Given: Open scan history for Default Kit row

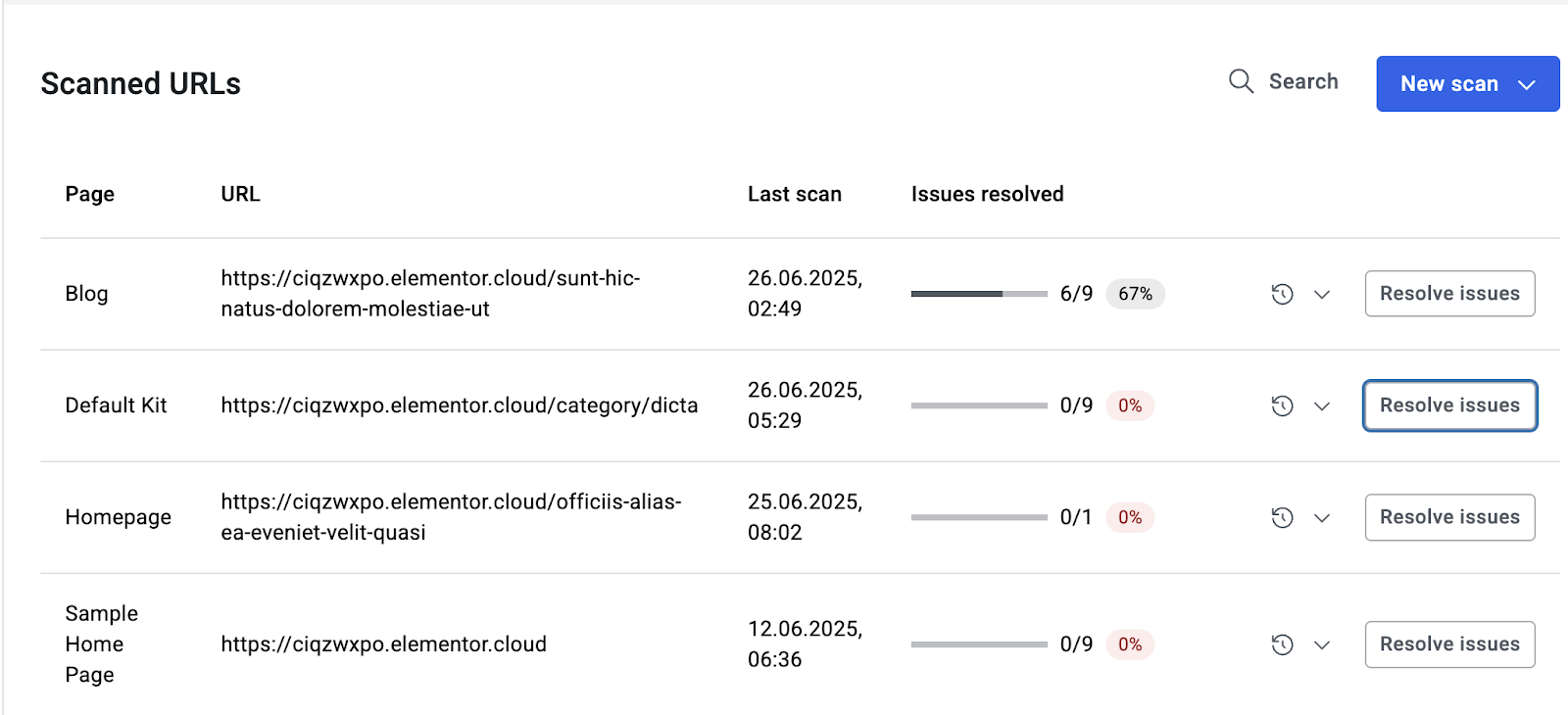Looking at the screenshot, I should tap(1282, 405).
